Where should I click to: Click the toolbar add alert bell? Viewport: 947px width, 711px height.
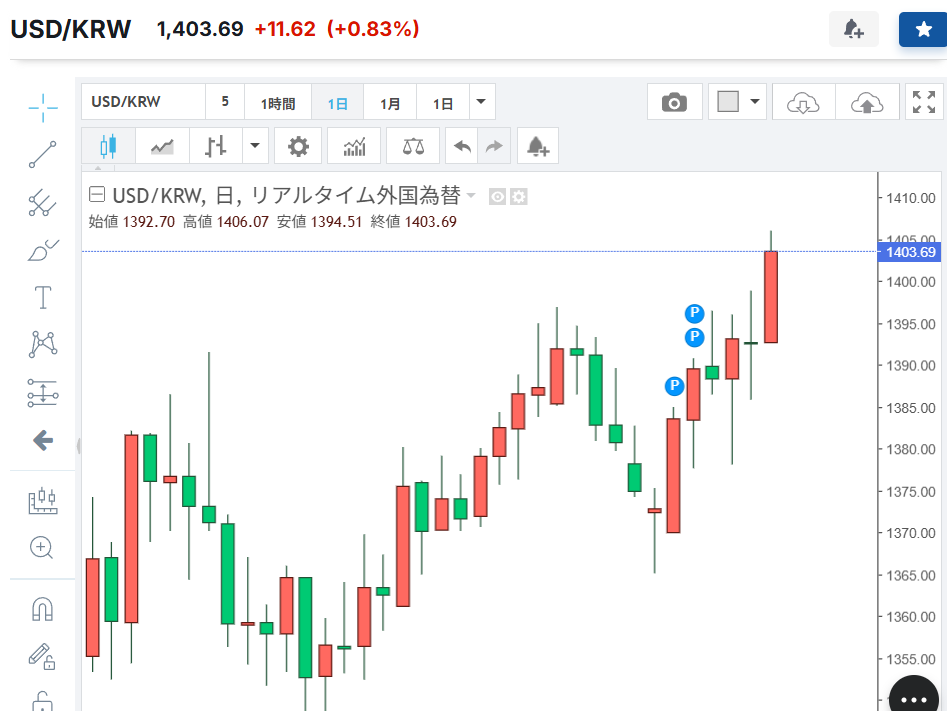coord(538,146)
